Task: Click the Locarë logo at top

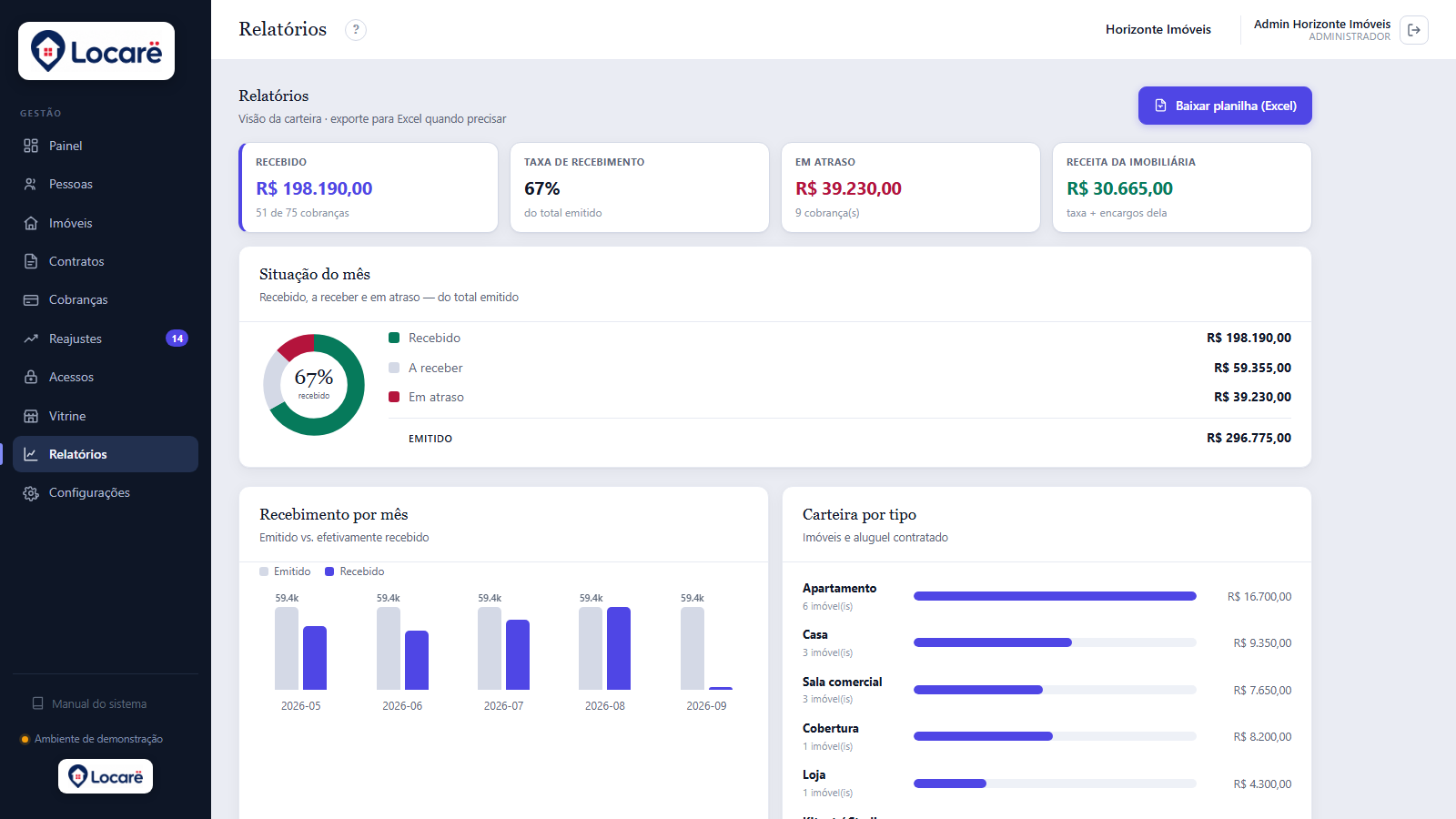Action: [x=96, y=51]
